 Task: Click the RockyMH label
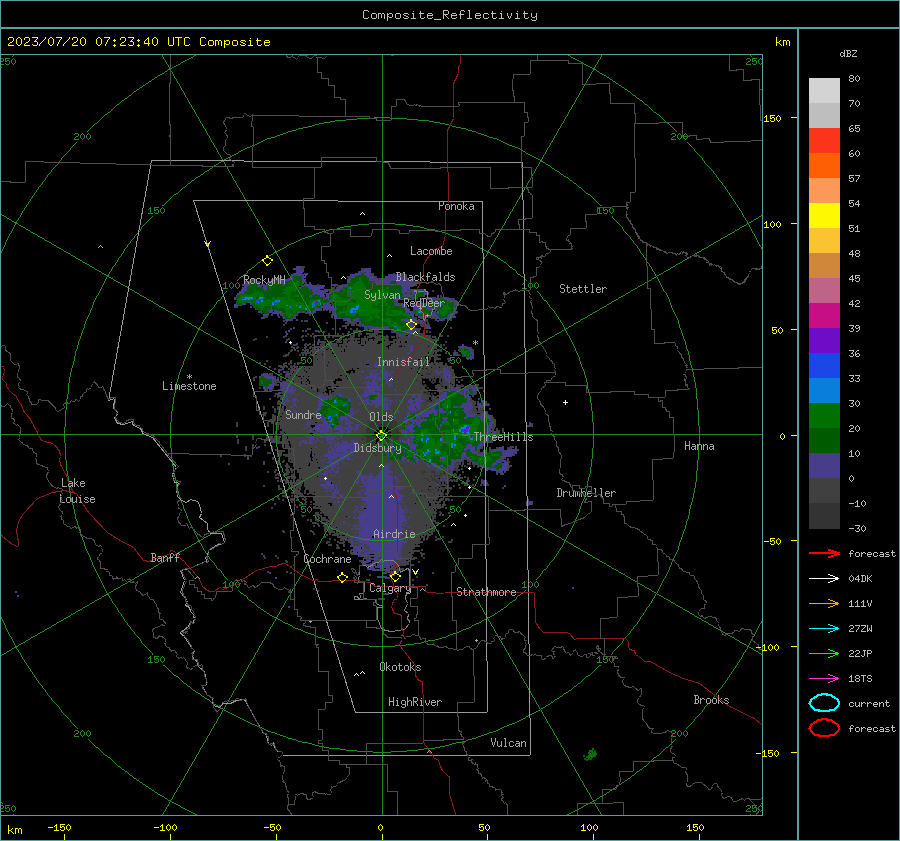[x=264, y=280]
